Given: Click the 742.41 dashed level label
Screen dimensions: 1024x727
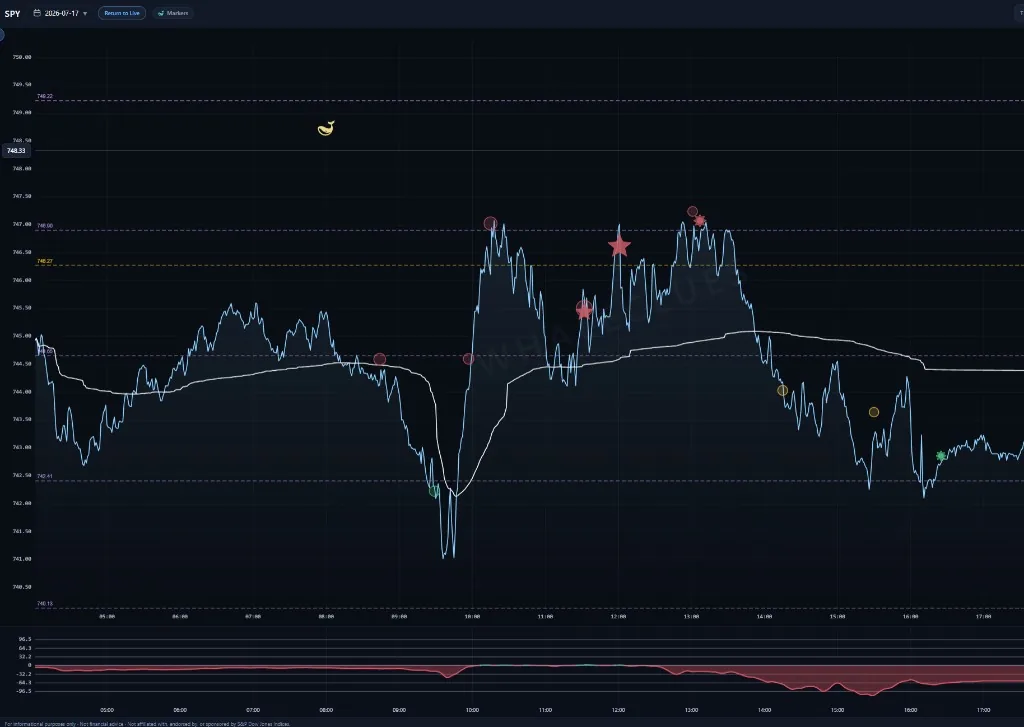Looking at the screenshot, I should point(45,477).
